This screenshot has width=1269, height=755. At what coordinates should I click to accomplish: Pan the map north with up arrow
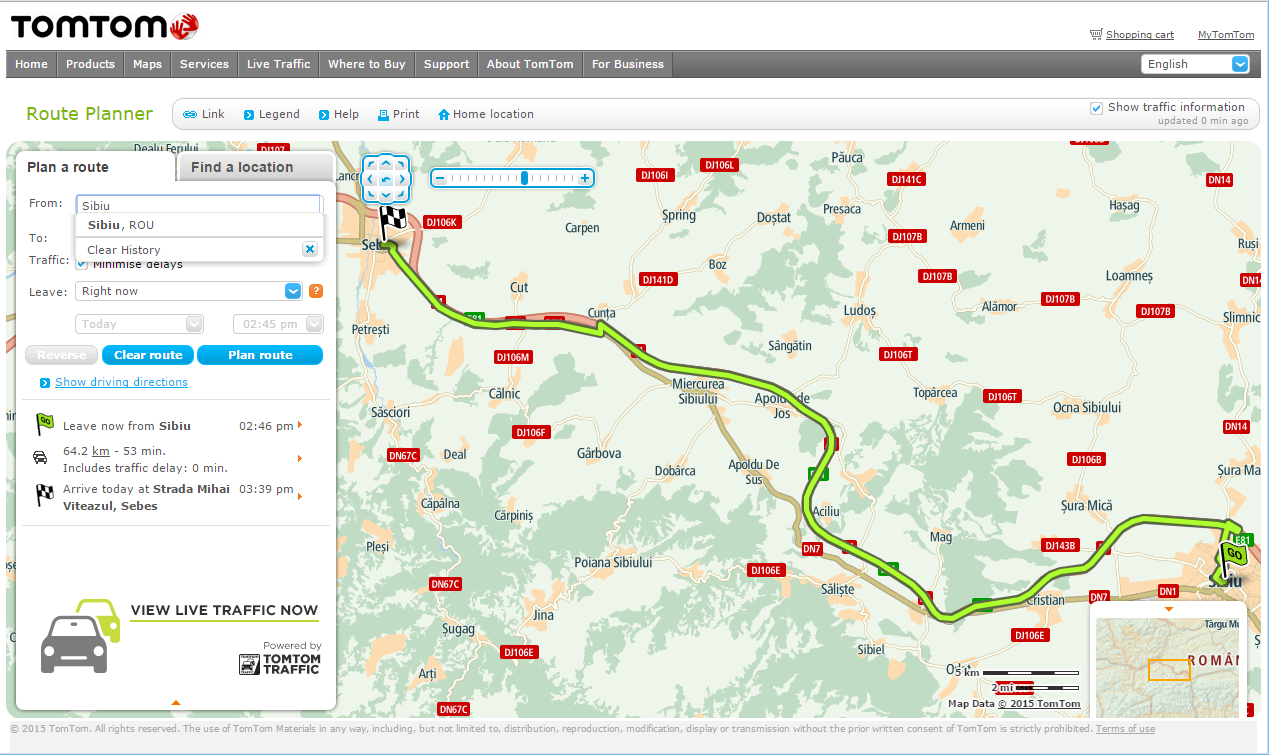click(386, 165)
